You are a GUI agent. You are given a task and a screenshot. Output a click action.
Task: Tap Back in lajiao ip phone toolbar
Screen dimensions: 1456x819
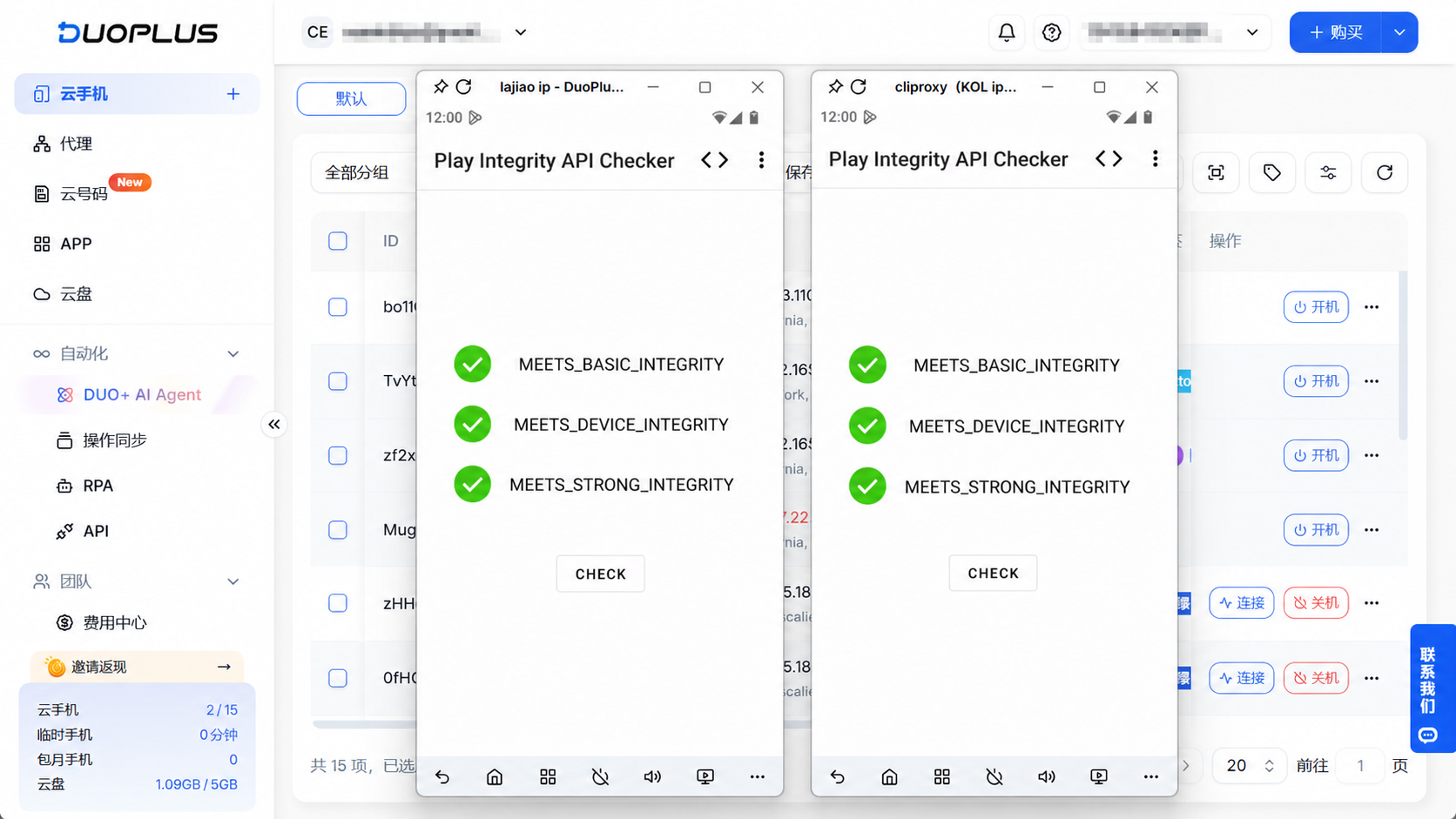click(x=442, y=776)
